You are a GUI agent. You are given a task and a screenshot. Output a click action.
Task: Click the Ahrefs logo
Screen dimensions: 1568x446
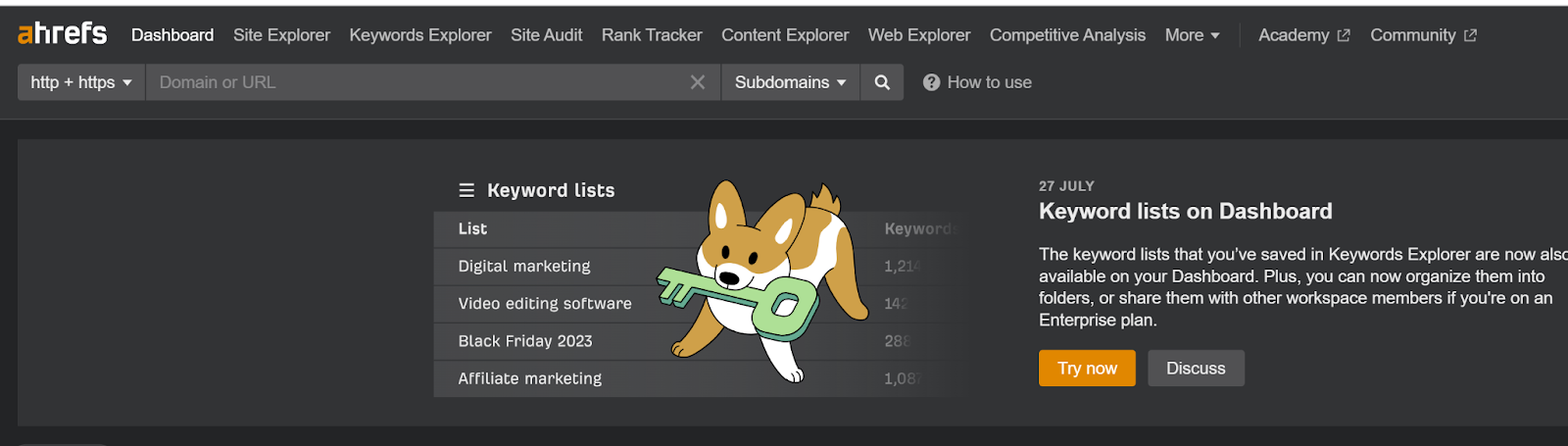tap(62, 34)
